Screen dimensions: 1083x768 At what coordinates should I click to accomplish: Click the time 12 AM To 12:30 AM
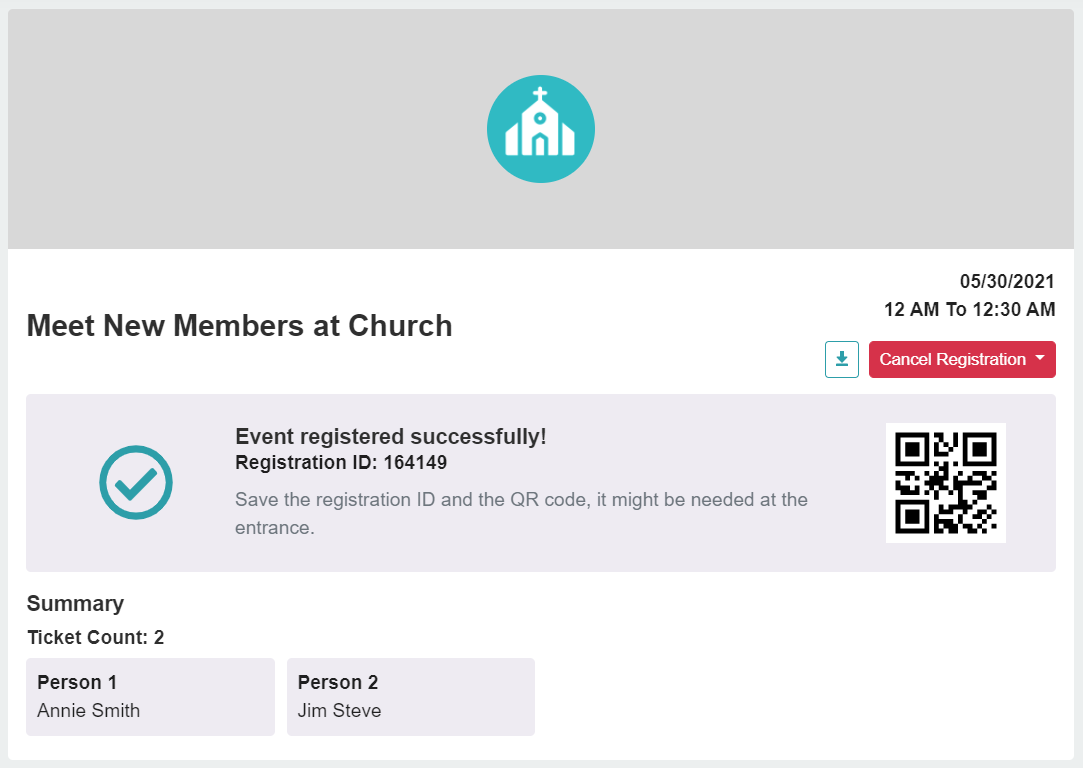coord(970,309)
